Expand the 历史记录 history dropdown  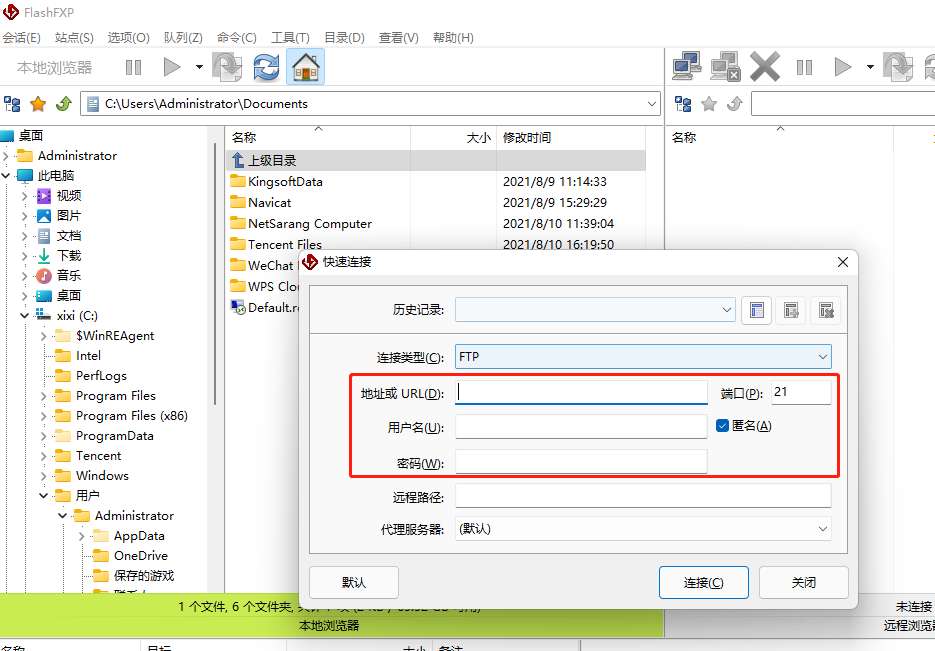click(727, 311)
